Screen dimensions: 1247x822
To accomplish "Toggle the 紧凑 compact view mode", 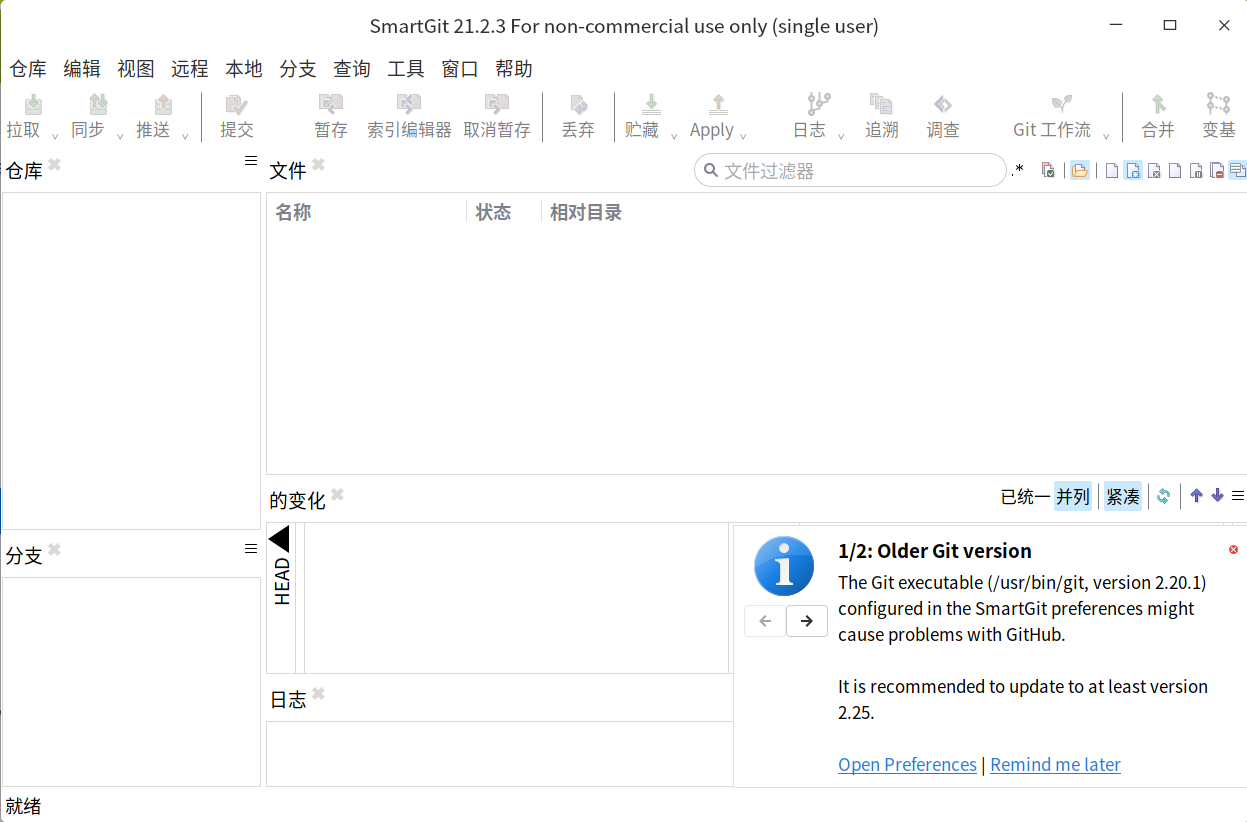I will 1122,496.
